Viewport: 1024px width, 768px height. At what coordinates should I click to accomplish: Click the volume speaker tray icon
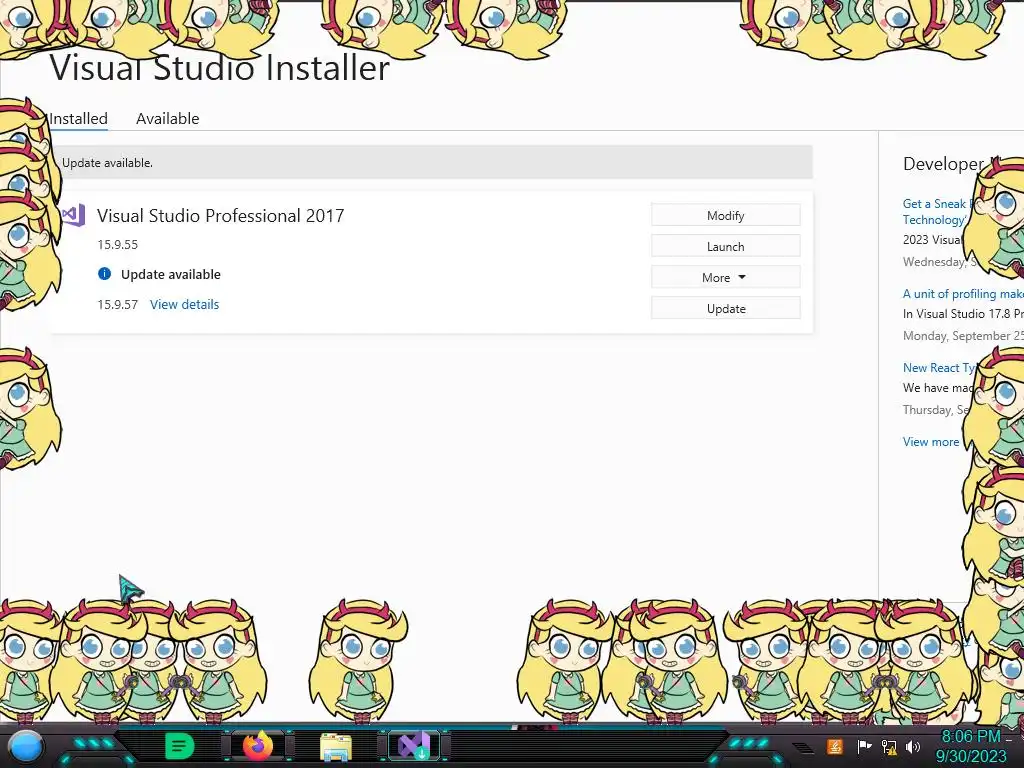click(x=912, y=746)
